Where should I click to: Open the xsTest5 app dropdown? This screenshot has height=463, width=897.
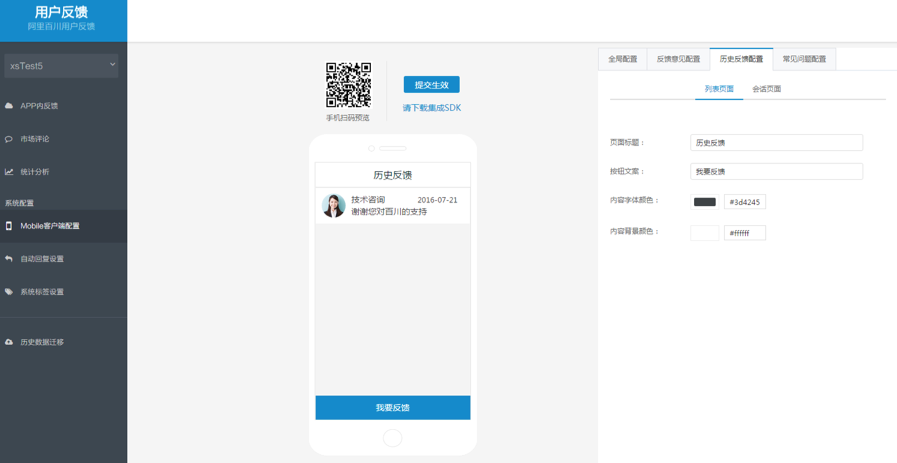click(x=61, y=66)
